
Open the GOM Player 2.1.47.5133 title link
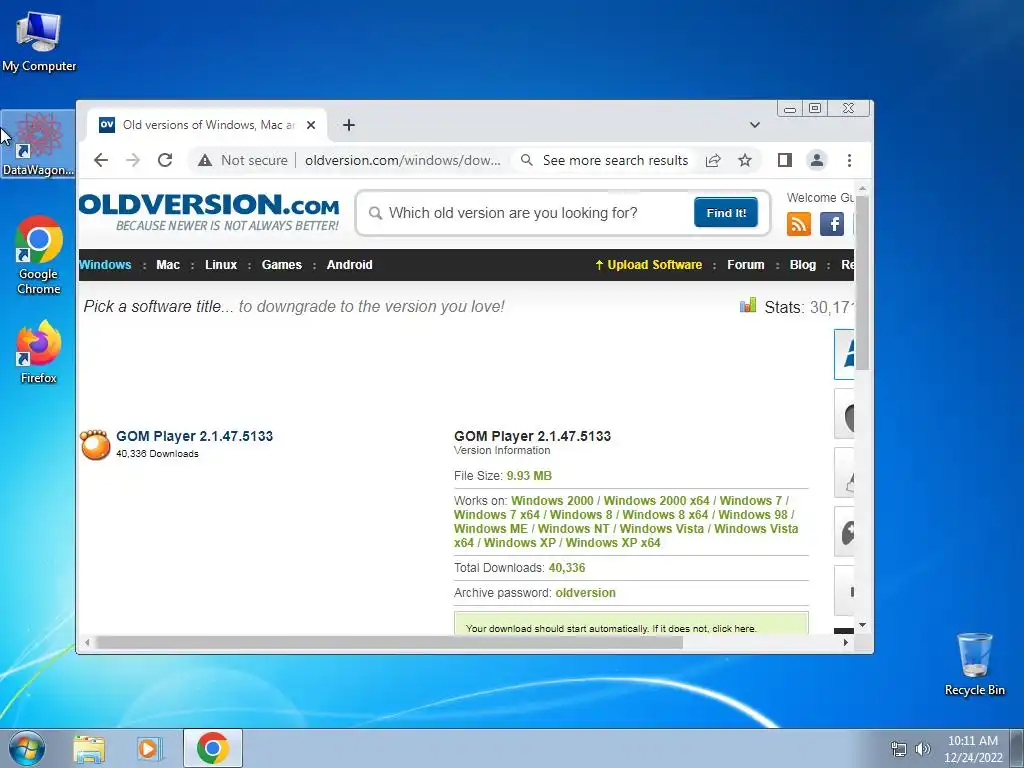(x=195, y=436)
